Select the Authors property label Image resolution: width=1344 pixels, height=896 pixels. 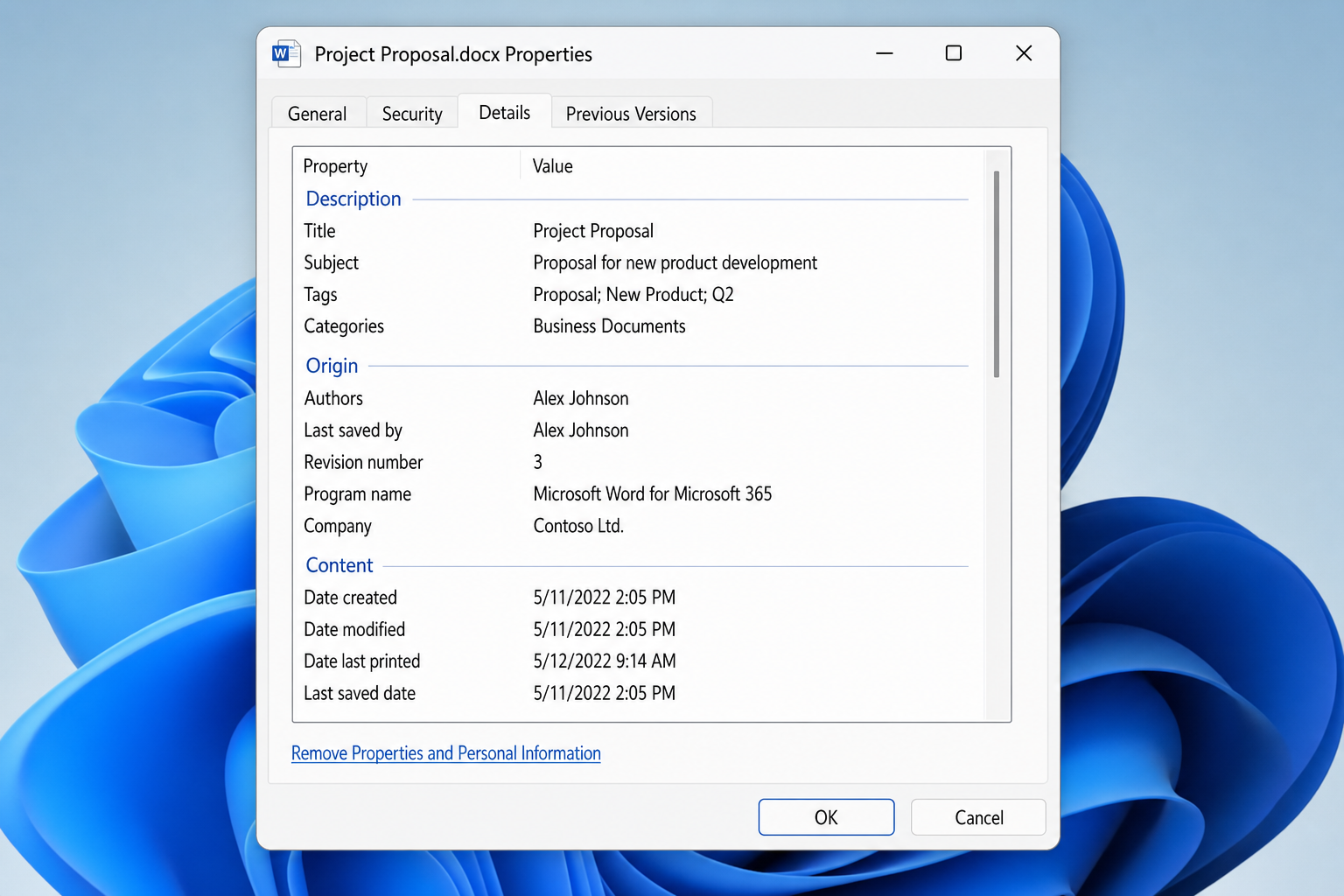[333, 398]
